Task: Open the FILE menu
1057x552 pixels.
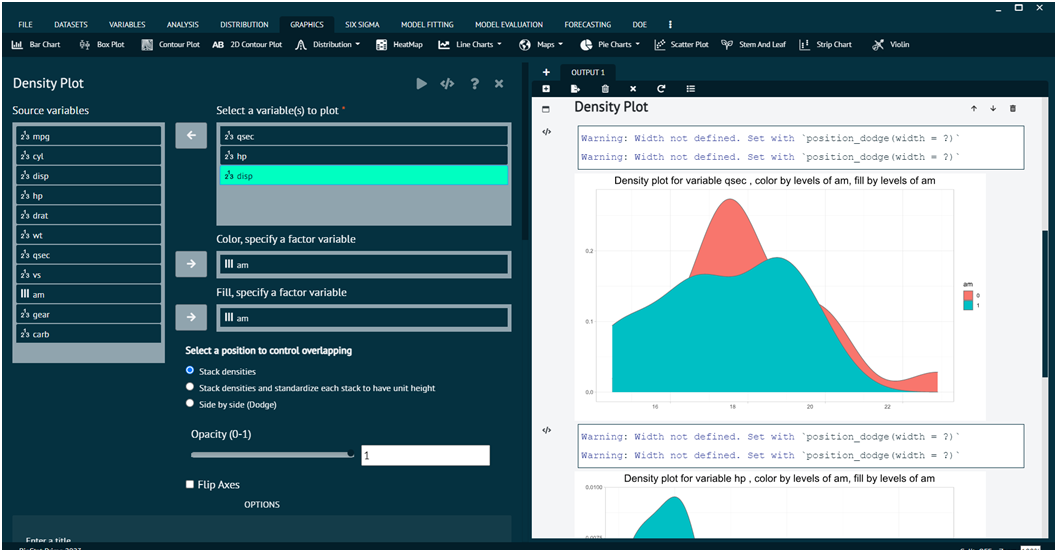Action: [x=26, y=24]
